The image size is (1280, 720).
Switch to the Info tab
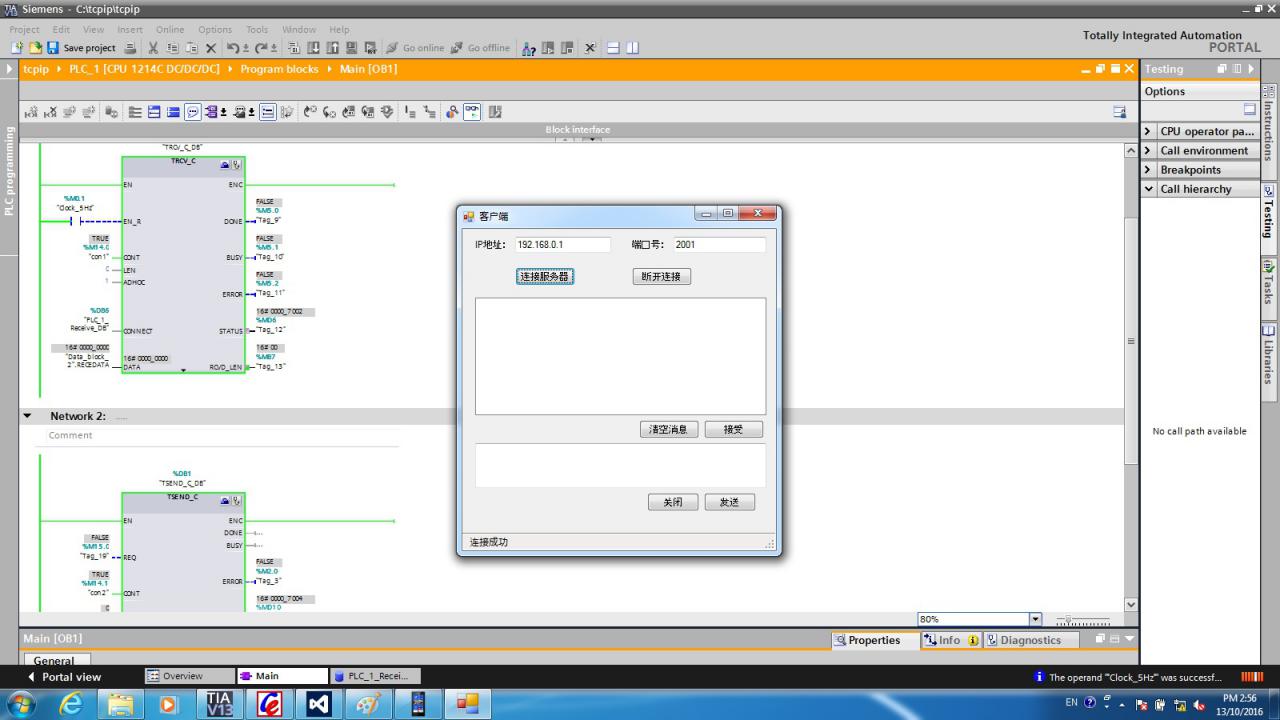pyautogui.click(x=951, y=640)
